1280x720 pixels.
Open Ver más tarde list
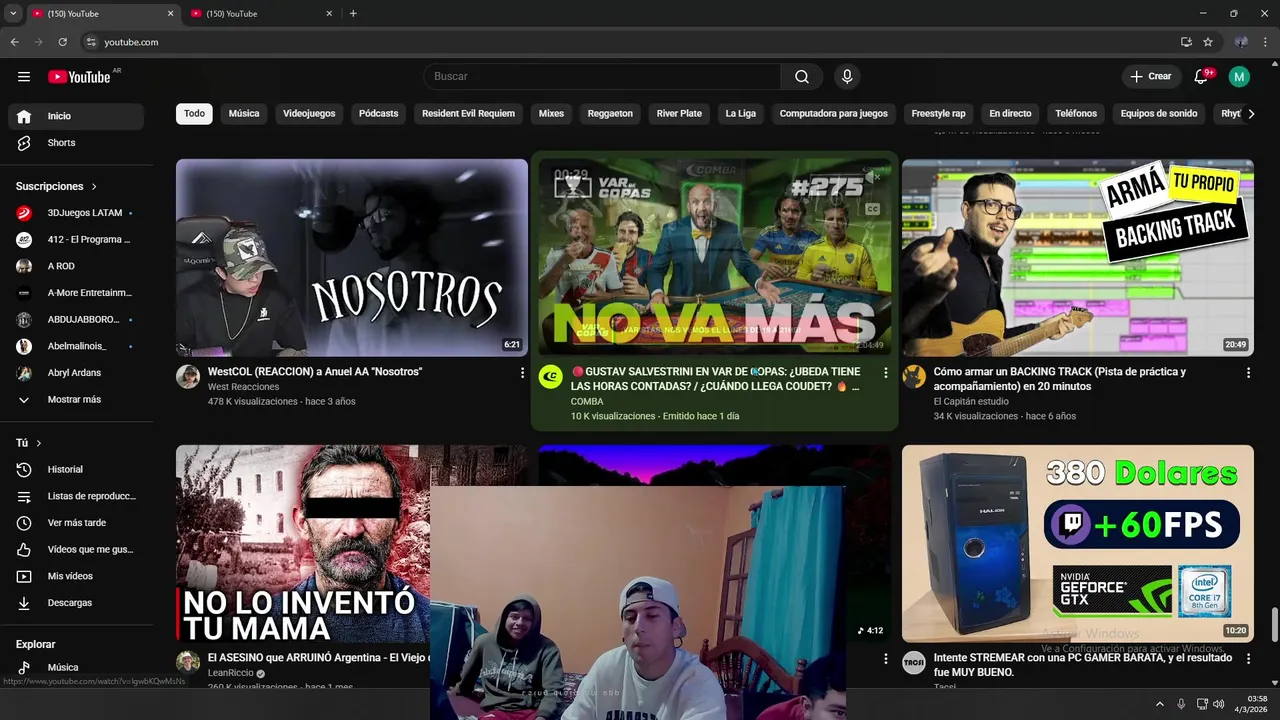point(76,523)
